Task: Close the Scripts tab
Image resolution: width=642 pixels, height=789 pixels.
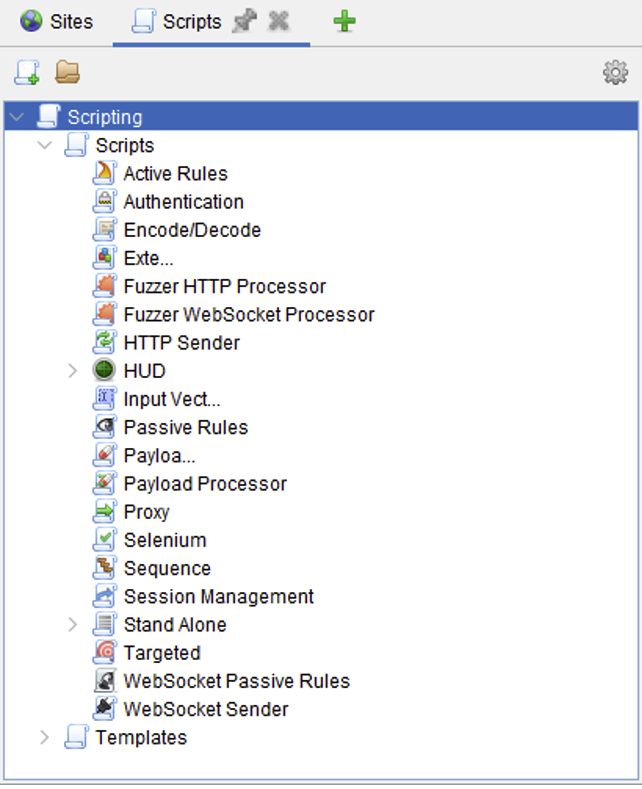Action: pos(279,21)
